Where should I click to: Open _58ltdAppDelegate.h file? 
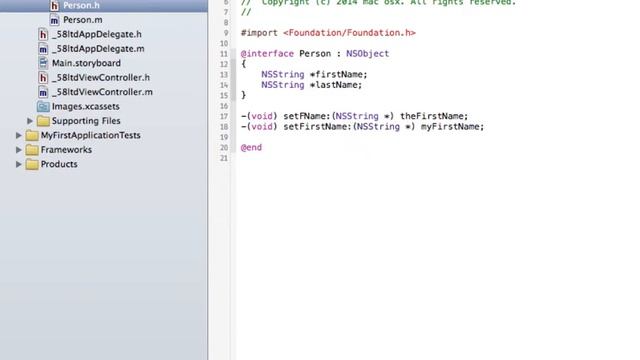click(x=97, y=34)
